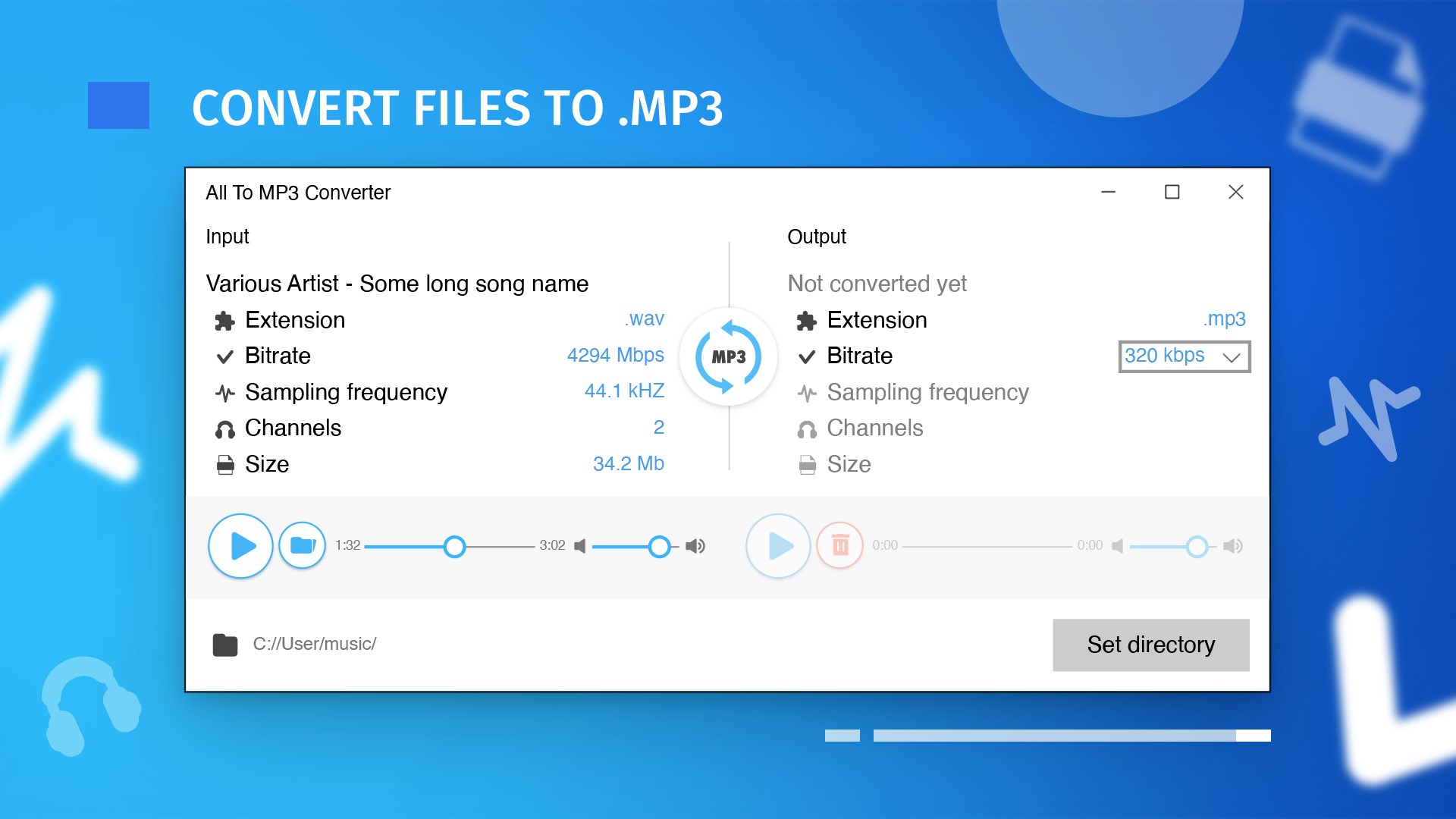Mute the input audio volume control
Viewport: 1456px width, 819px height.
[580, 545]
